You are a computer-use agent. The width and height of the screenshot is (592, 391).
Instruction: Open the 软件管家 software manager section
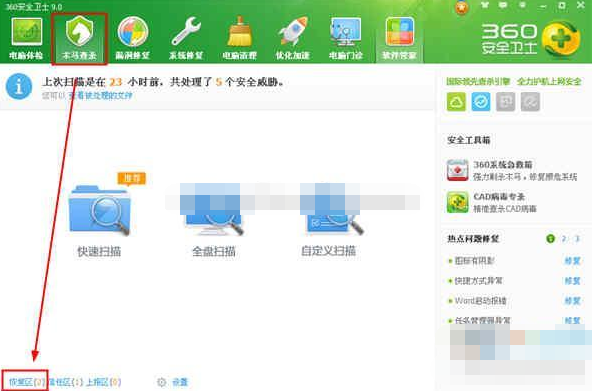coord(399,38)
